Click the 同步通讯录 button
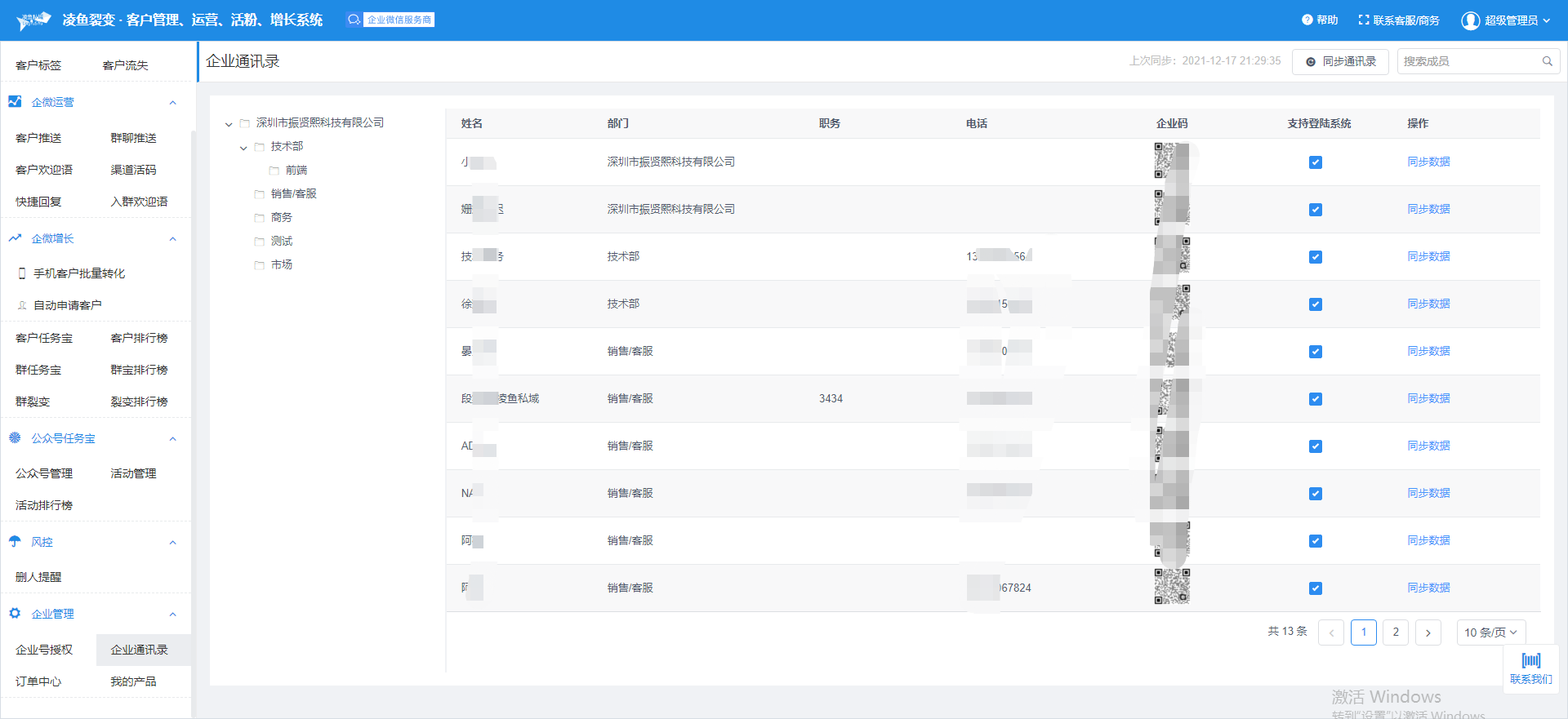The width and height of the screenshot is (1568, 719). (1339, 61)
